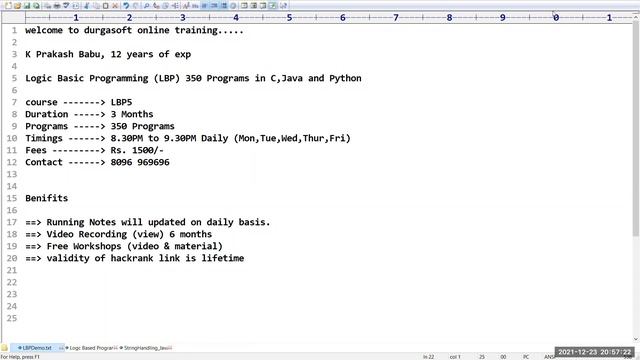
Task: Open Find with the magnifier icon
Action: pos(146,6)
